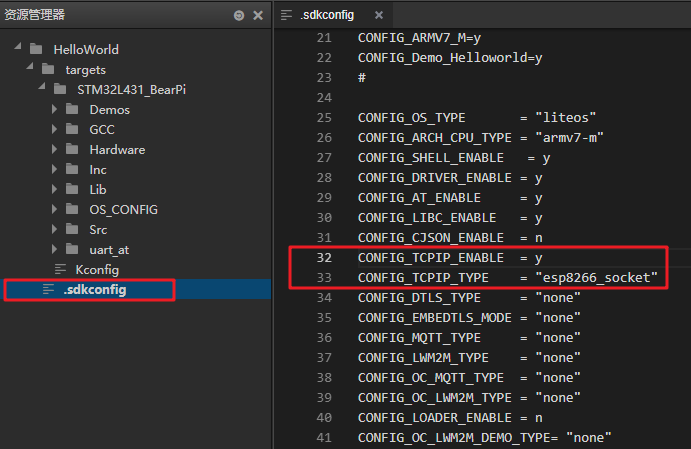Click CONFIG_DTLS_TYPE on line 34

point(419,298)
